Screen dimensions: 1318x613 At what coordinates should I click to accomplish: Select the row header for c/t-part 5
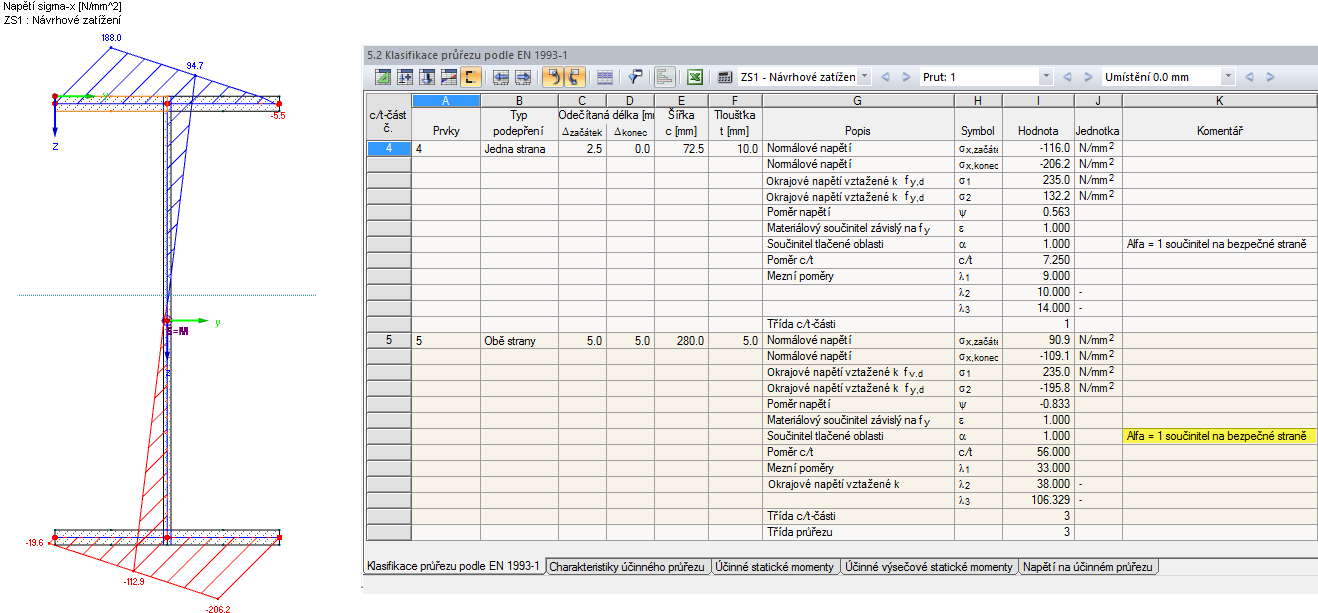pyautogui.click(x=388, y=340)
